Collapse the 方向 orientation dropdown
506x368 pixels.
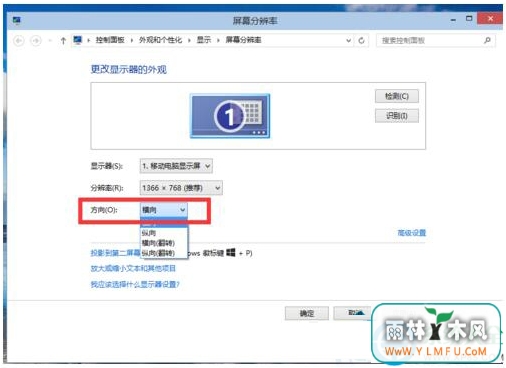[x=164, y=210]
